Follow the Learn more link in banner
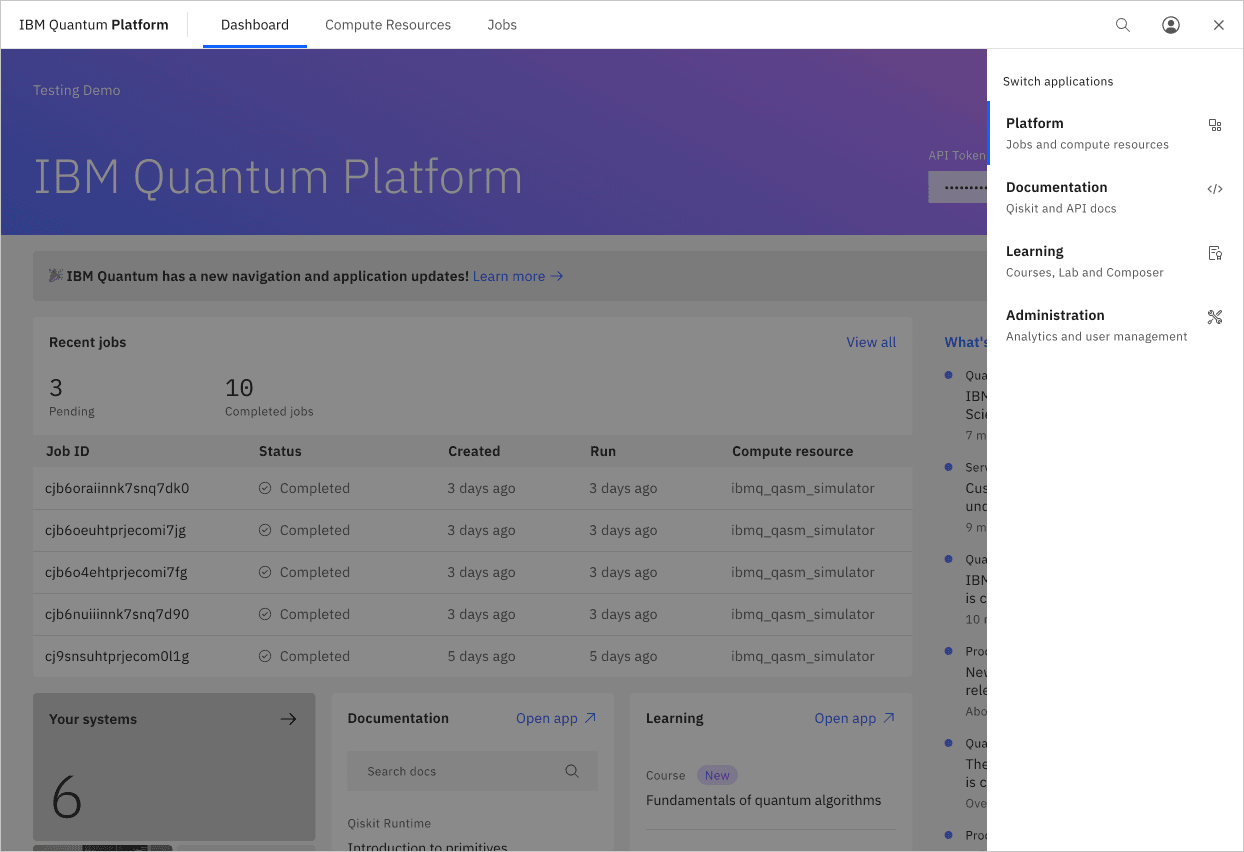Image resolution: width=1244 pixels, height=852 pixels. click(x=518, y=276)
